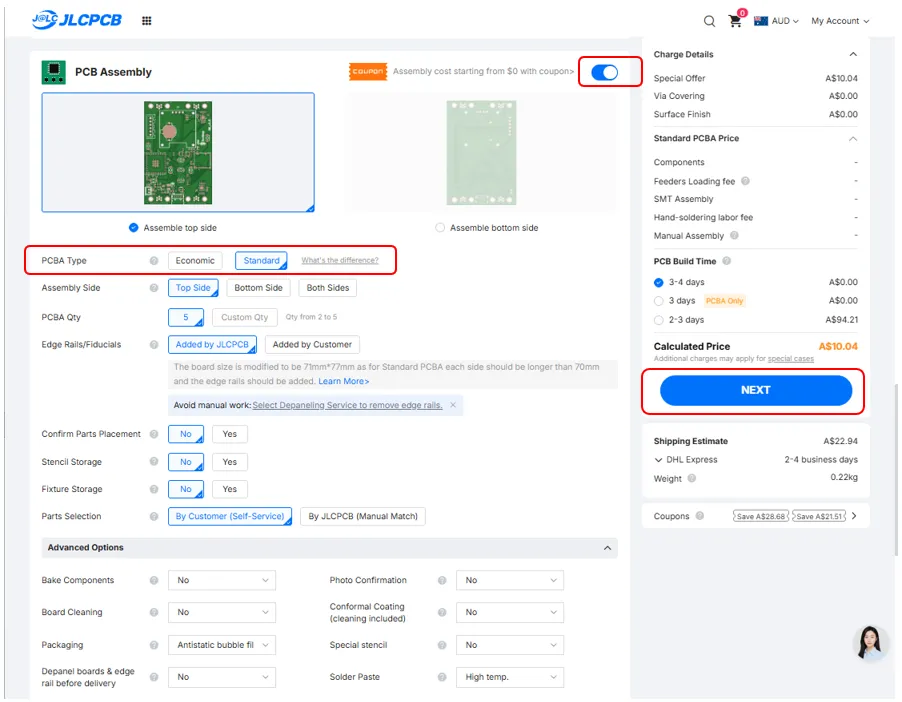
Task: Select Economic PCBA type
Action: (195, 261)
